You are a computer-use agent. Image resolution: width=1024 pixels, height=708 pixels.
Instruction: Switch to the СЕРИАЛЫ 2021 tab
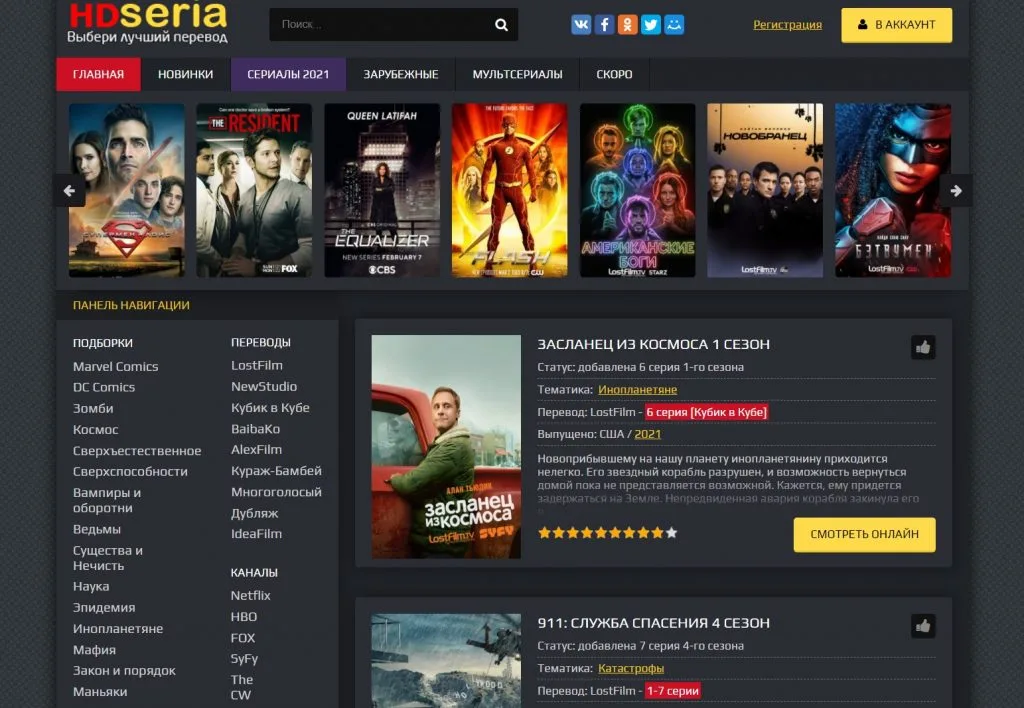click(x=288, y=73)
